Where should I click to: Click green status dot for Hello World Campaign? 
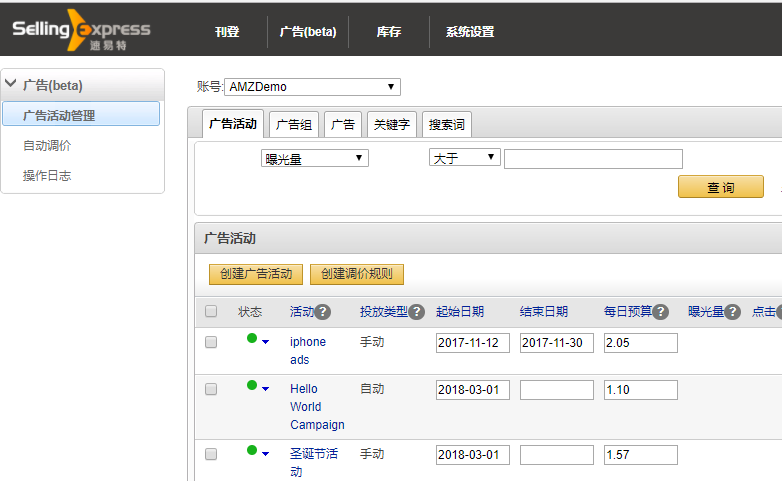[x=252, y=385]
